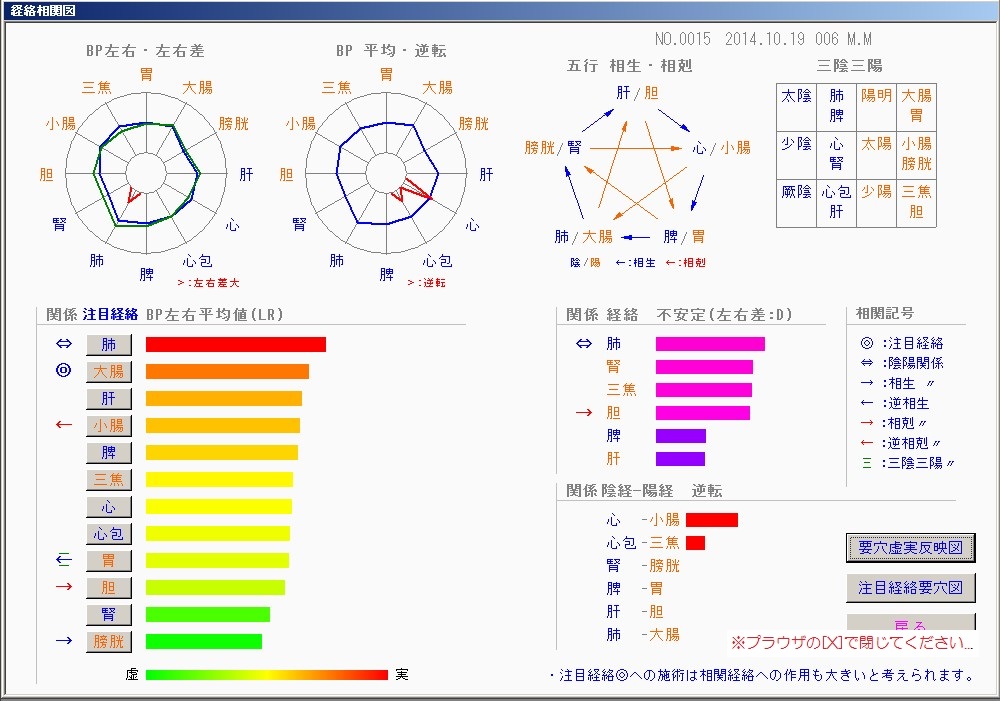The image size is (1000, 701).
Task: Click the 肝/胆 node in five-element diagram
Action: pos(637,93)
